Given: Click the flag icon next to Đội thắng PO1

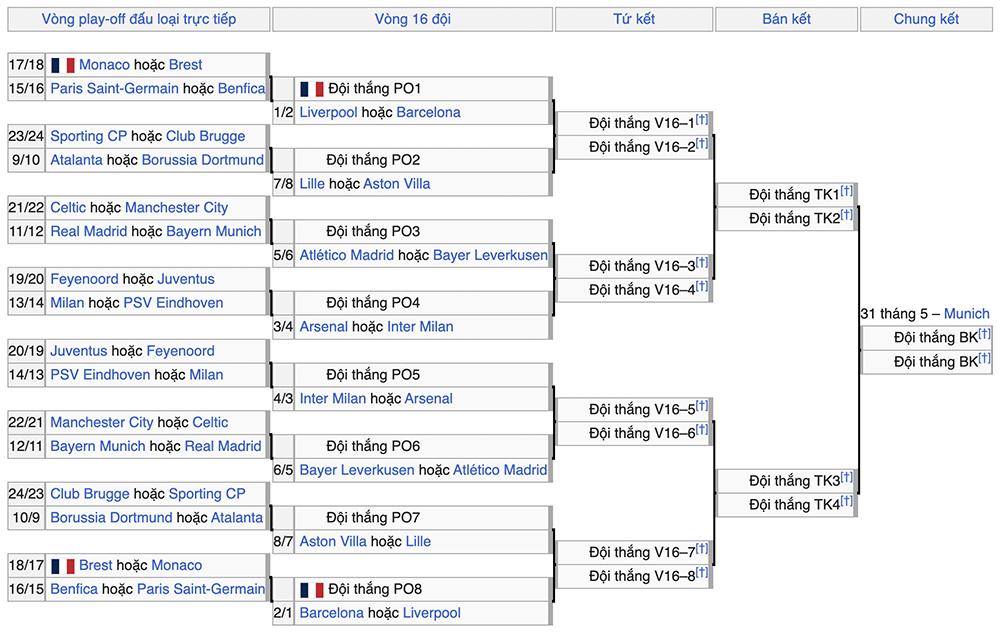Looking at the screenshot, I should (x=311, y=89).
